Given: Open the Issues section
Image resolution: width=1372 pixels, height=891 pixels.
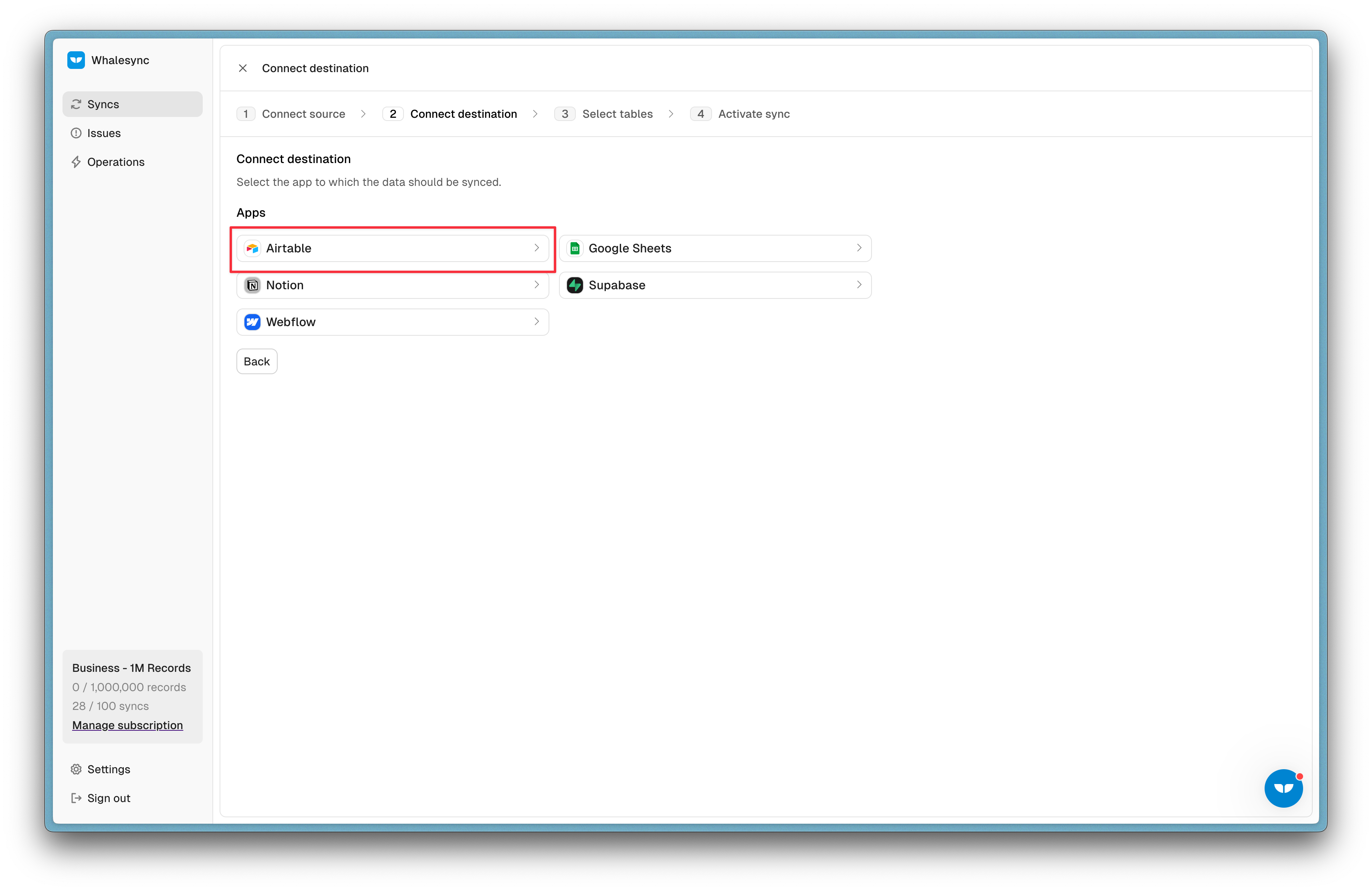Looking at the screenshot, I should [x=133, y=133].
